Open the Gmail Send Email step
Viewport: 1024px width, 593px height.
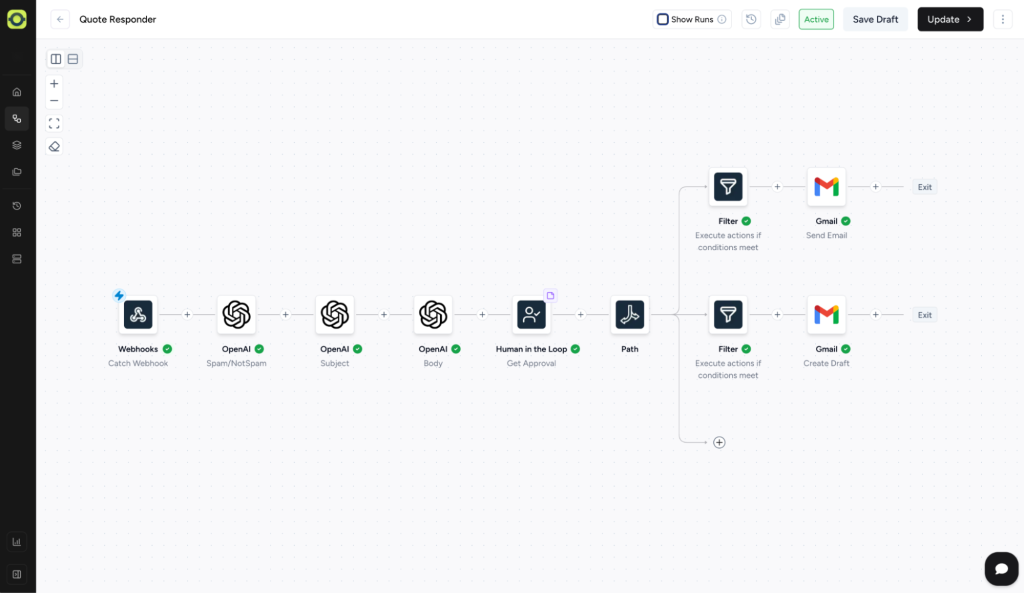[826, 187]
